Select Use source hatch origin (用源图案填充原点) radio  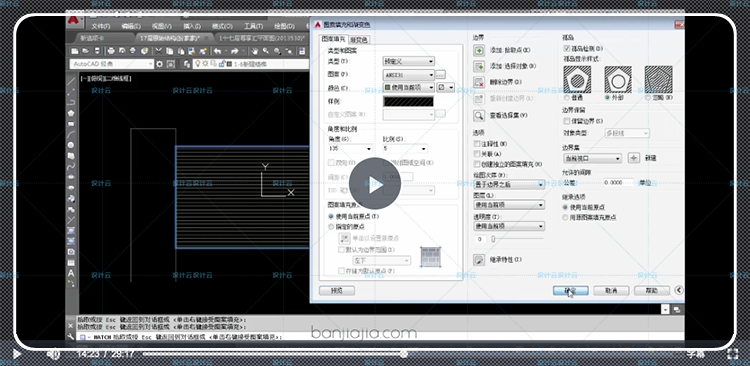click(565, 217)
